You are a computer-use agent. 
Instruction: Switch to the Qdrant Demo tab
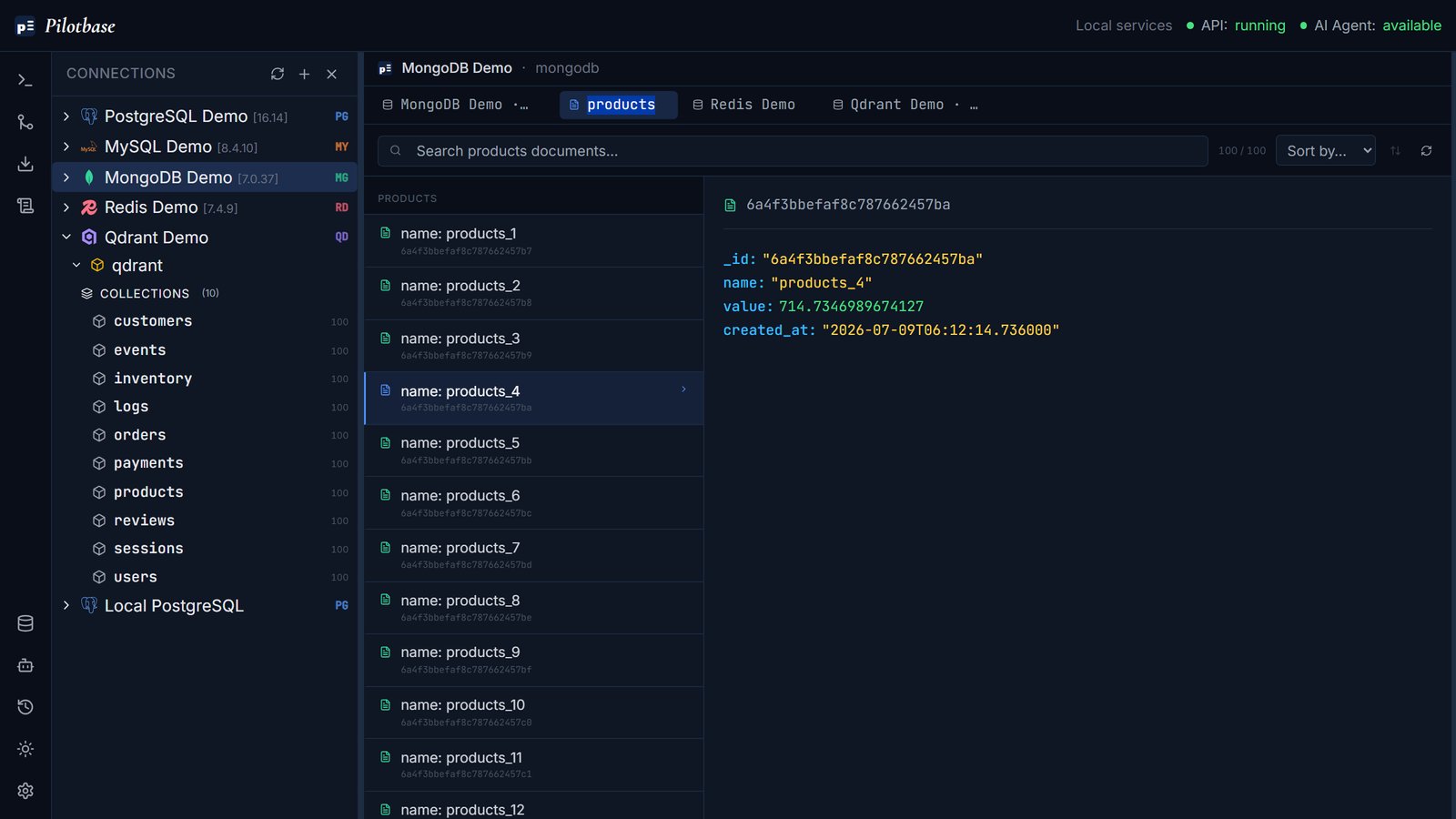point(905,105)
